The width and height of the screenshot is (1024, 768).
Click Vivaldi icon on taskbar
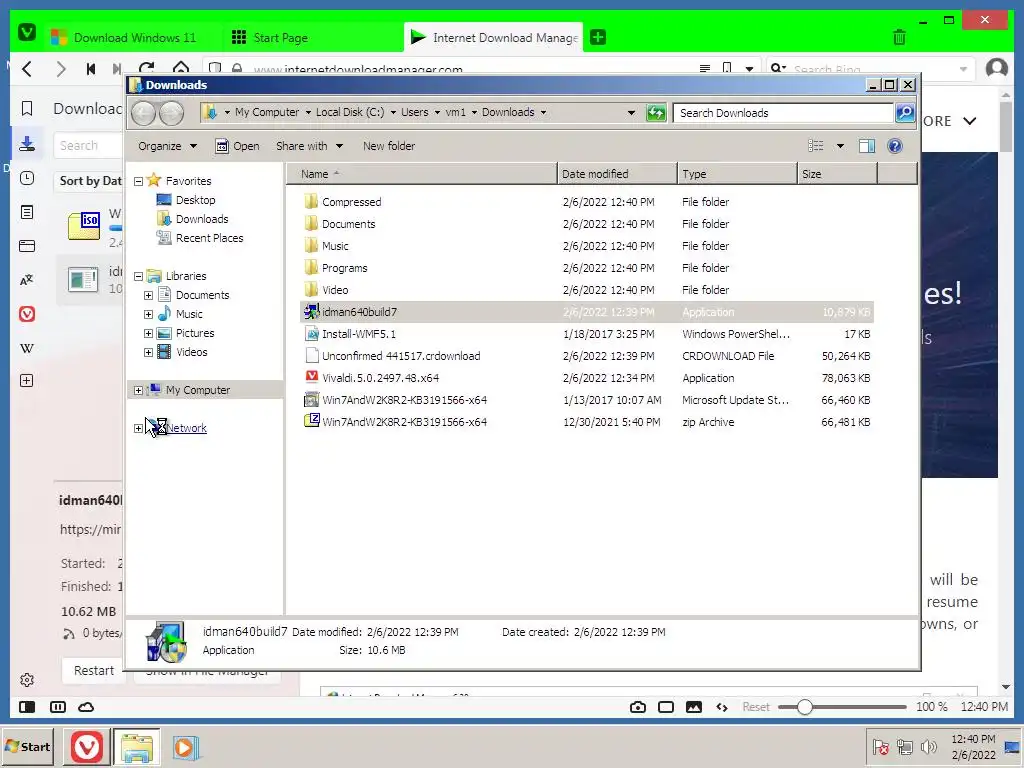(87, 746)
